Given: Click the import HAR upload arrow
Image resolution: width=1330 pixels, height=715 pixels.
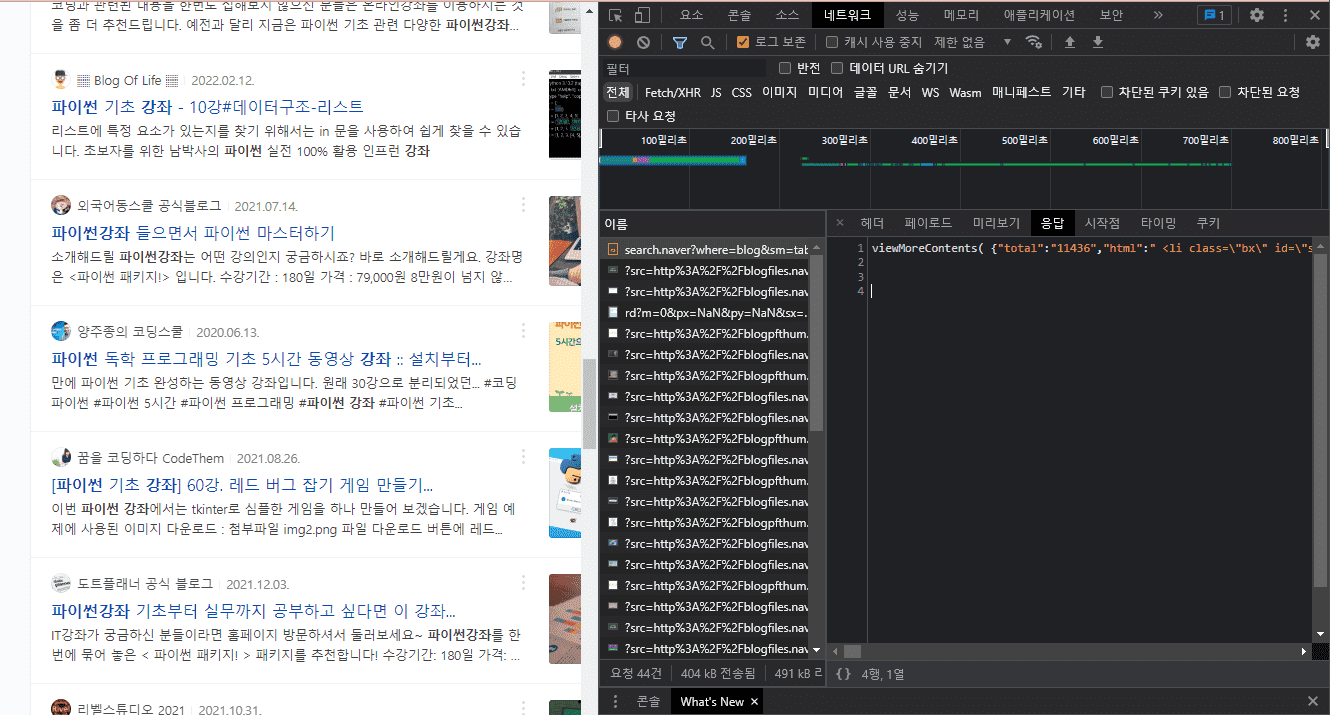Looking at the screenshot, I should pyautogui.click(x=1070, y=42).
